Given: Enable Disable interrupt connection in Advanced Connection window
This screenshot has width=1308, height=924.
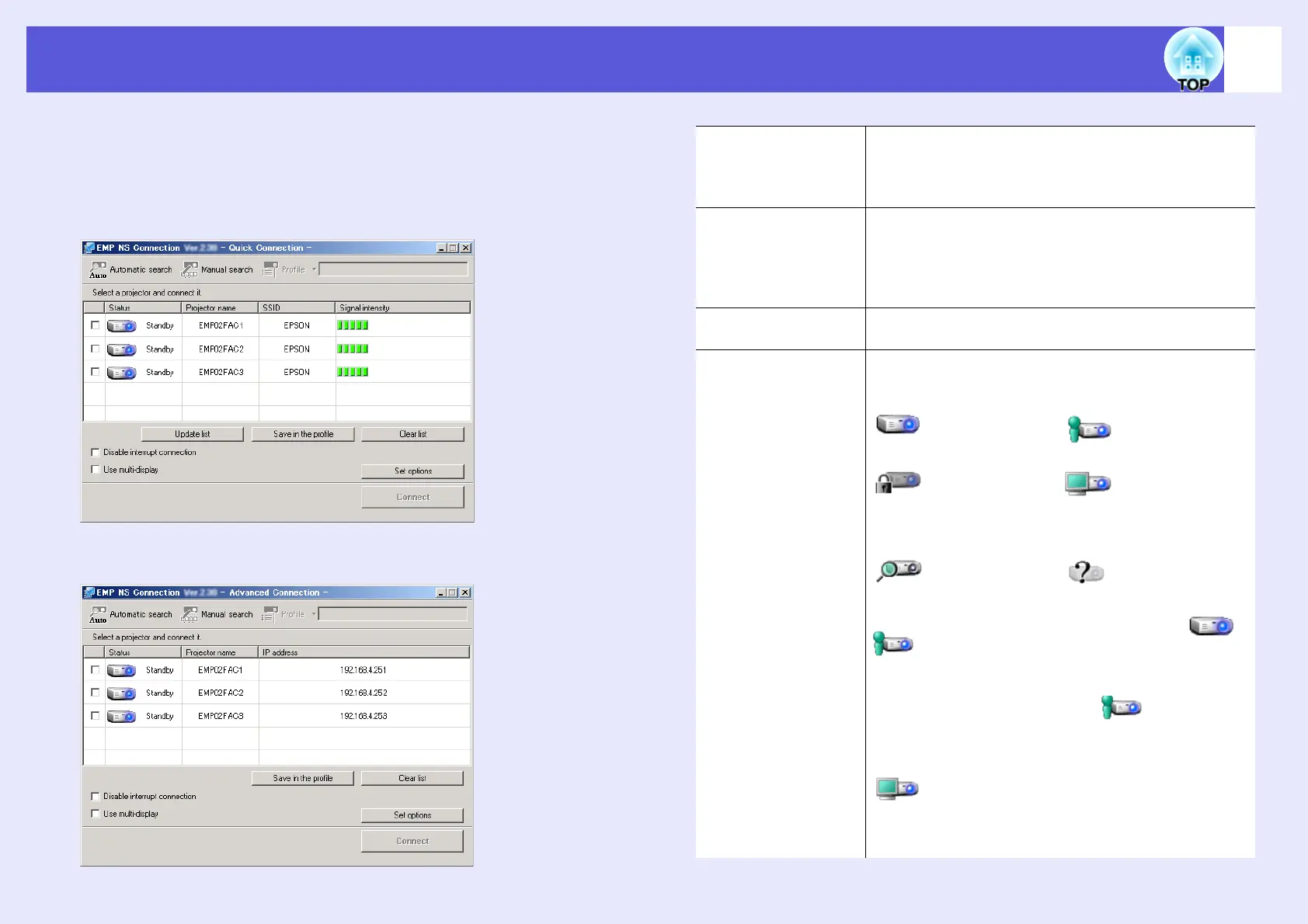Looking at the screenshot, I should tap(95, 797).
